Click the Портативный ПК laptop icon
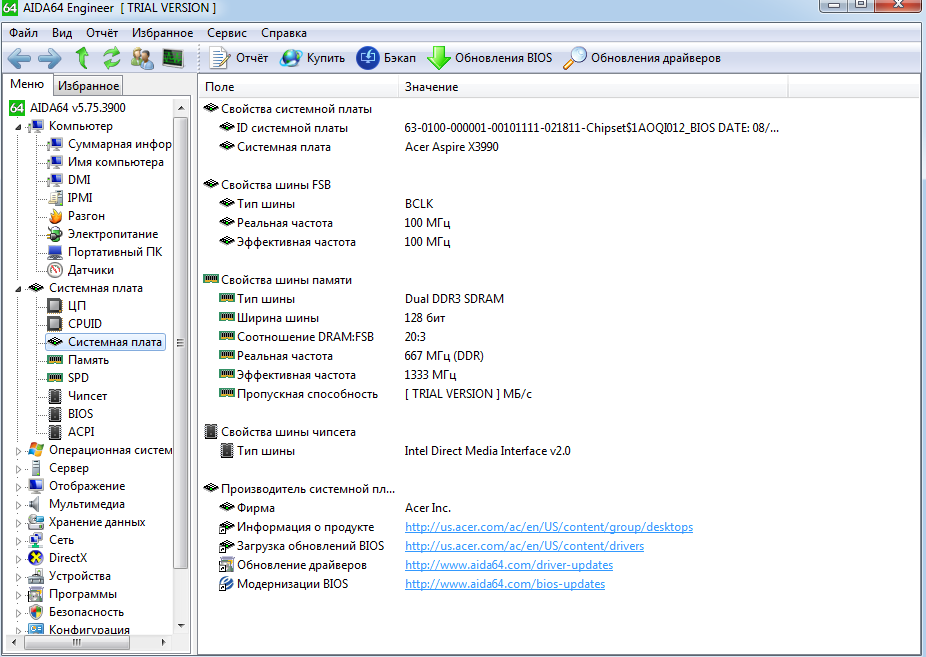926x657 pixels. point(55,252)
